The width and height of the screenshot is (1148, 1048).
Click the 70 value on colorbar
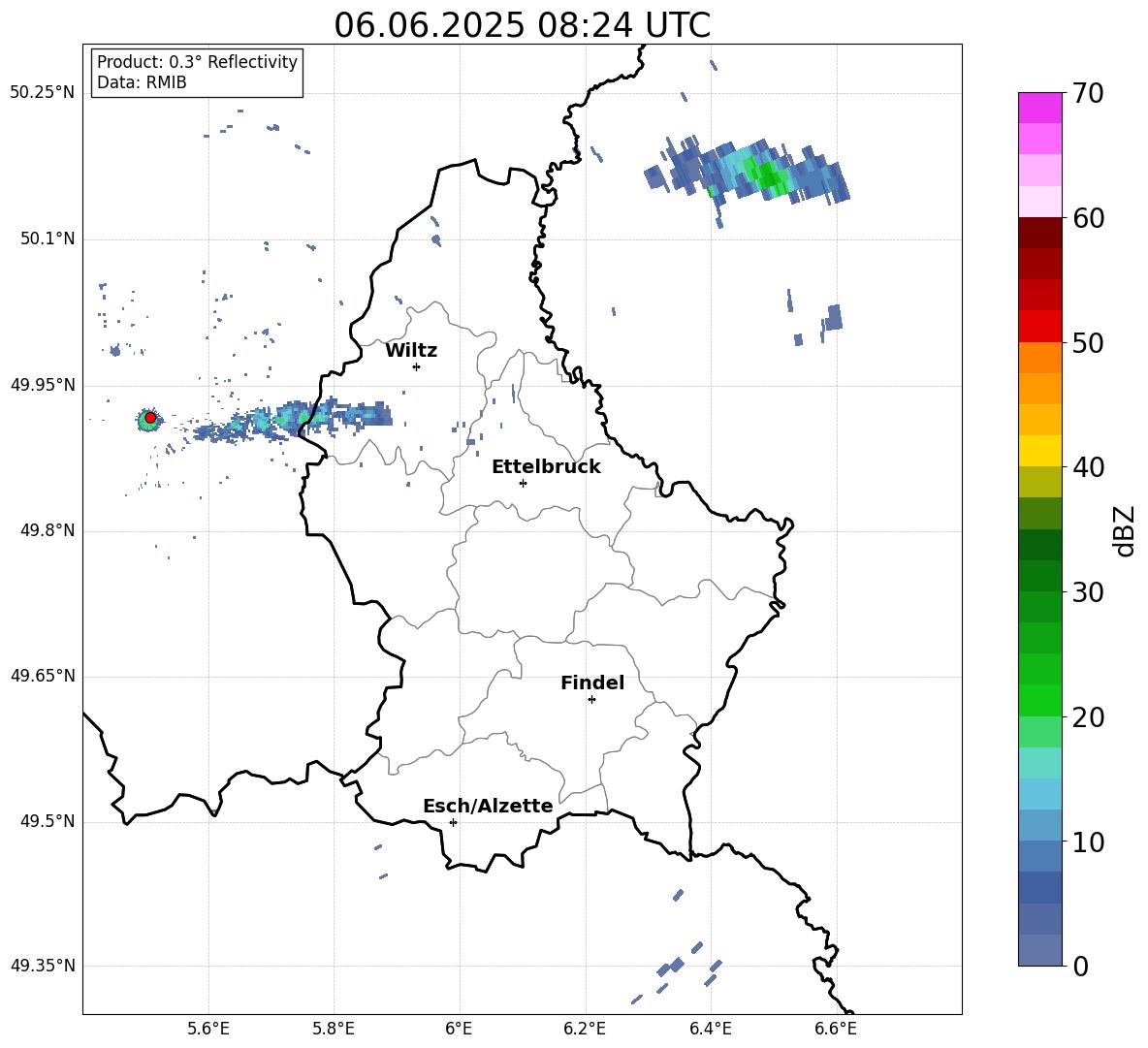1087,94
